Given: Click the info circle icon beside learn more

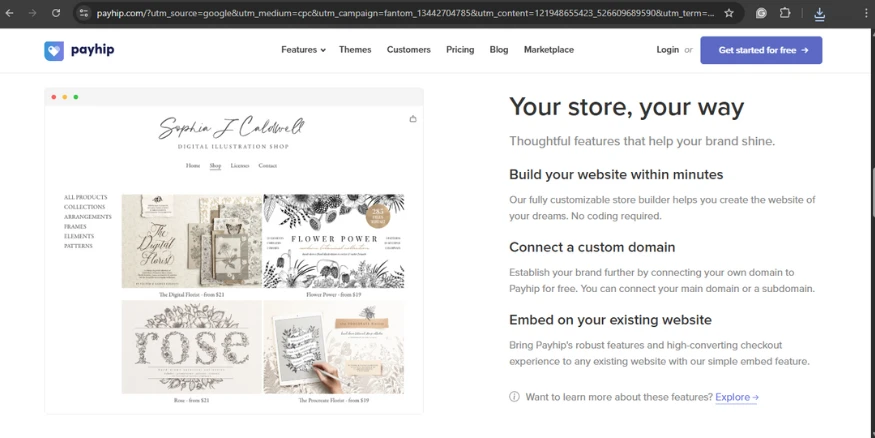Looking at the screenshot, I should [x=514, y=397].
